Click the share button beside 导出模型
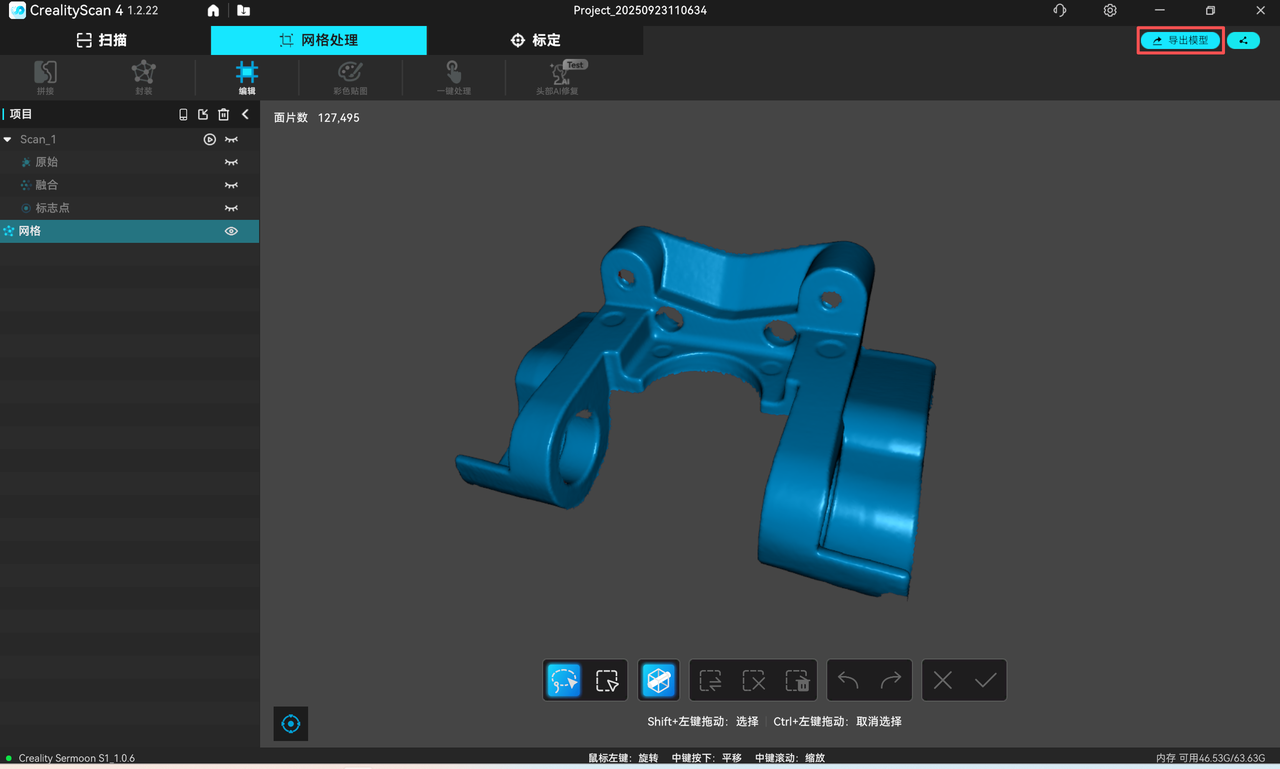The image size is (1280, 769). point(1243,41)
